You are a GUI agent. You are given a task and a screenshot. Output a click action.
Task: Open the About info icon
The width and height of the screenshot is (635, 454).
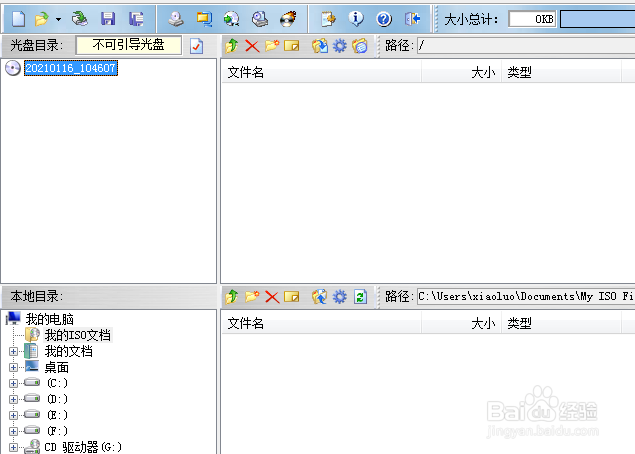coord(356,19)
